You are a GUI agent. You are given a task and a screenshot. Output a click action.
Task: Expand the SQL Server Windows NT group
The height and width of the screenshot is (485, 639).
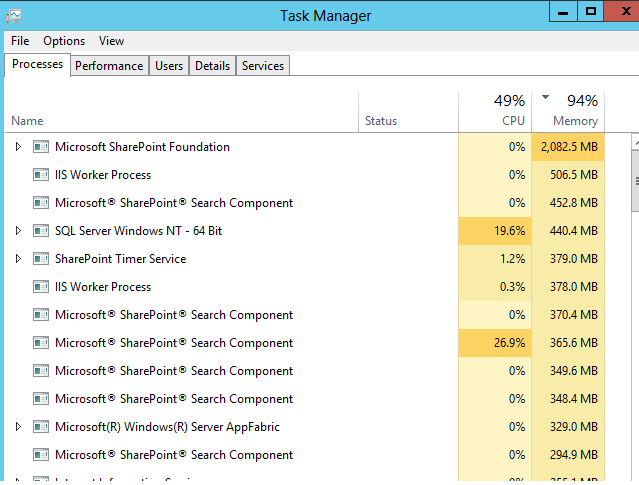tap(17, 231)
